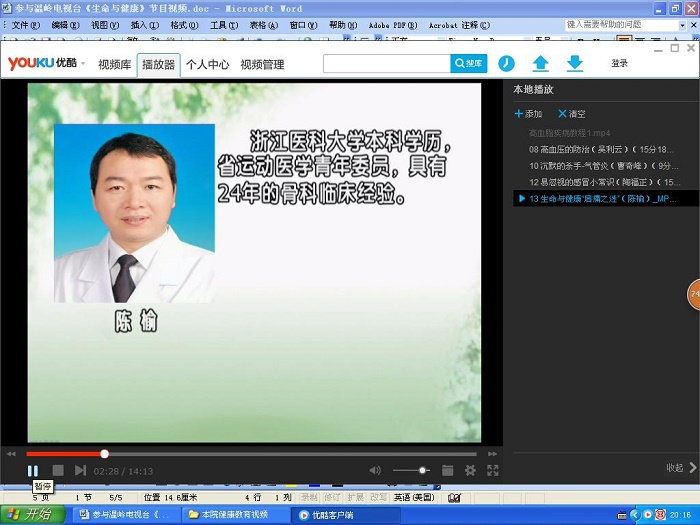Seek using the red progress bar handle
The height and width of the screenshot is (525, 700).
pyautogui.click(x=104, y=454)
